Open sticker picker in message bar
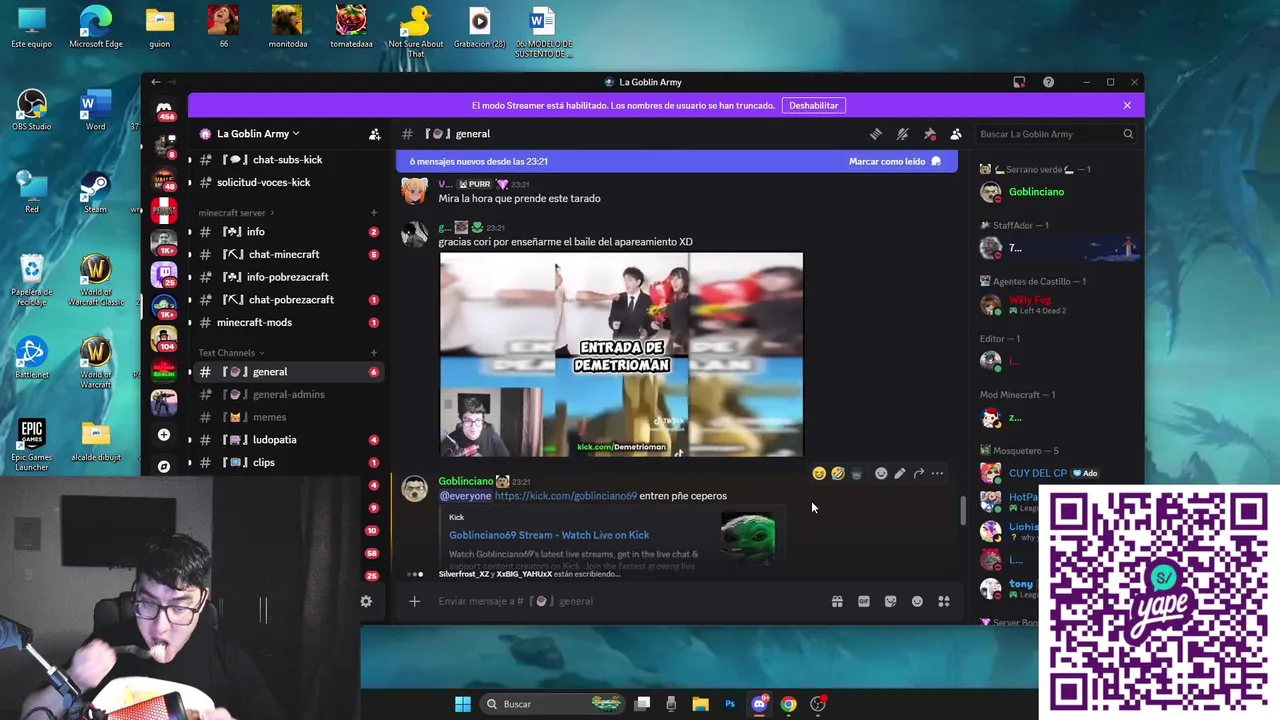The image size is (1280, 720). click(890, 601)
